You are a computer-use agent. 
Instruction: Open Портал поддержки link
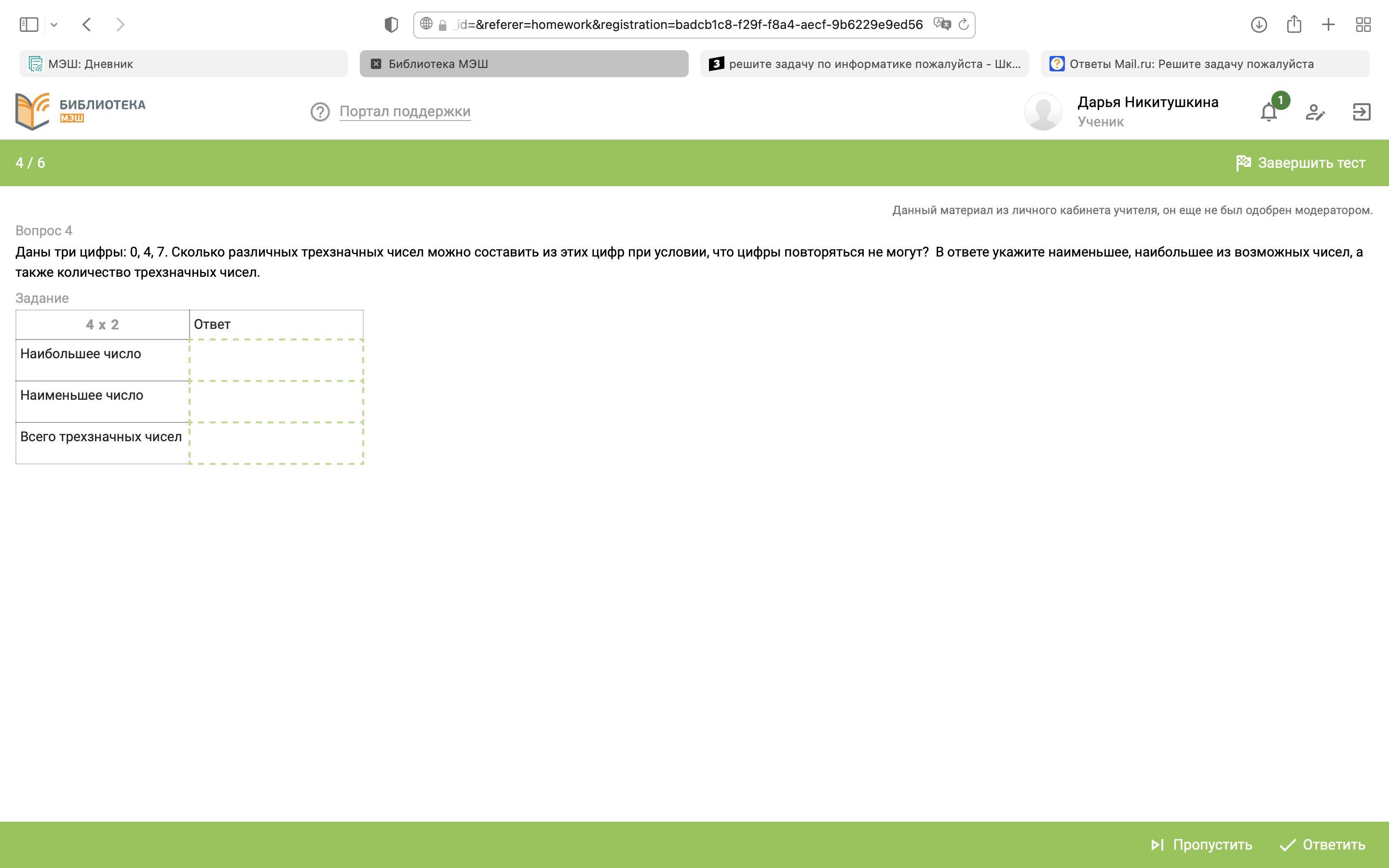pyautogui.click(x=405, y=111)
